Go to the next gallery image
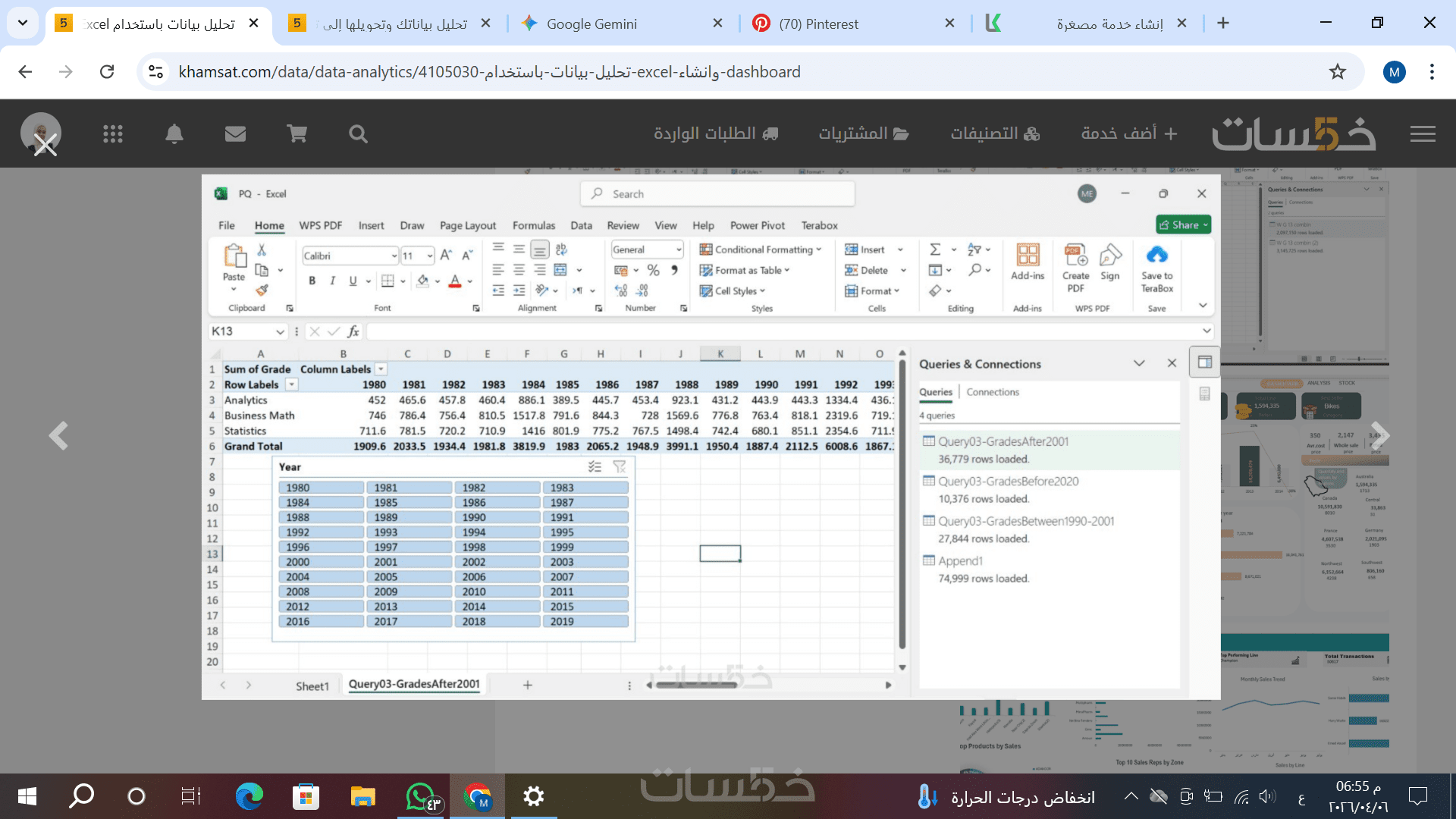 click(x=1379, y=436)
